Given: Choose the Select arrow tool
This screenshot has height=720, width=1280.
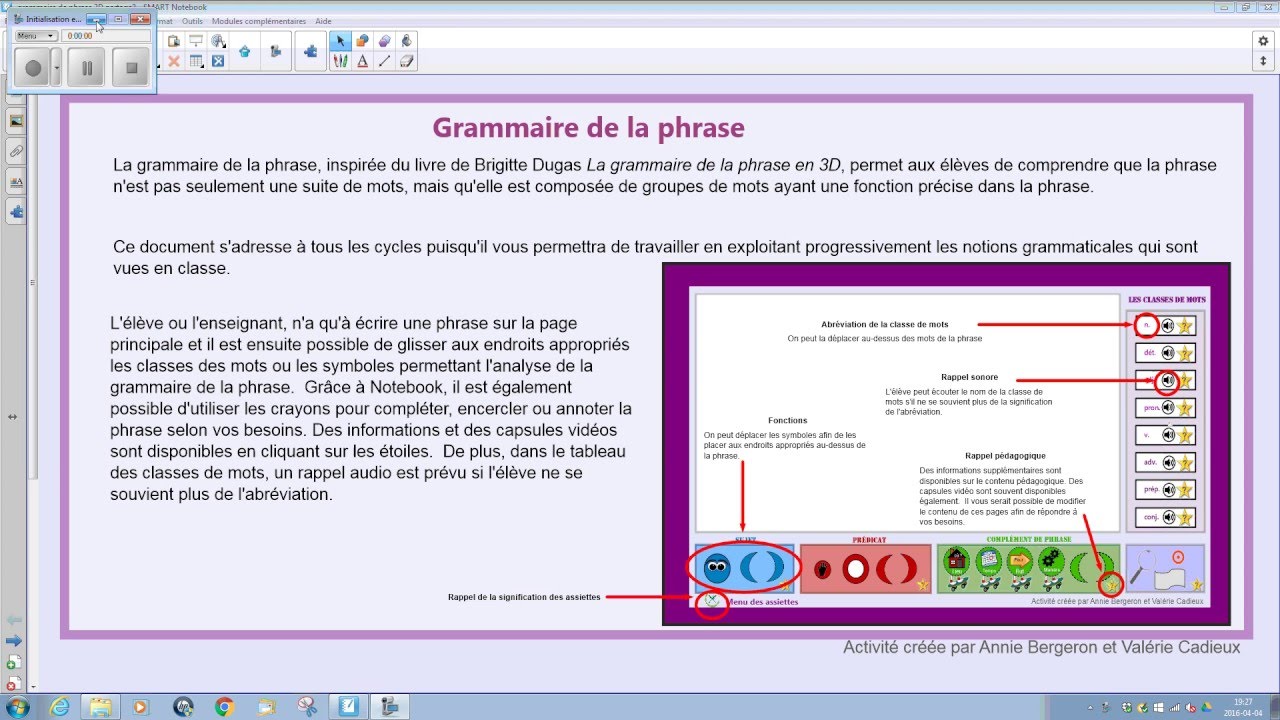Looking at the screenshot, I should (x=340, y=41).
